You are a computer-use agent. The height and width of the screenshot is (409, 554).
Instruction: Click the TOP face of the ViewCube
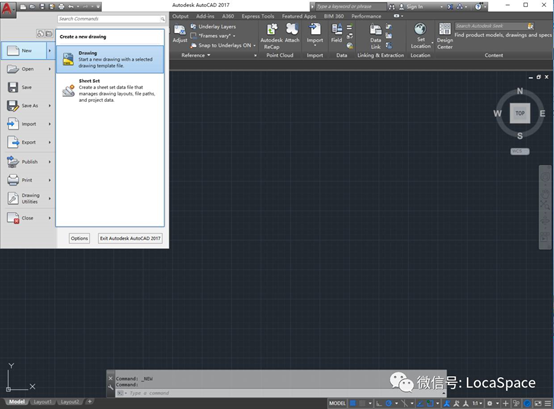520,113
